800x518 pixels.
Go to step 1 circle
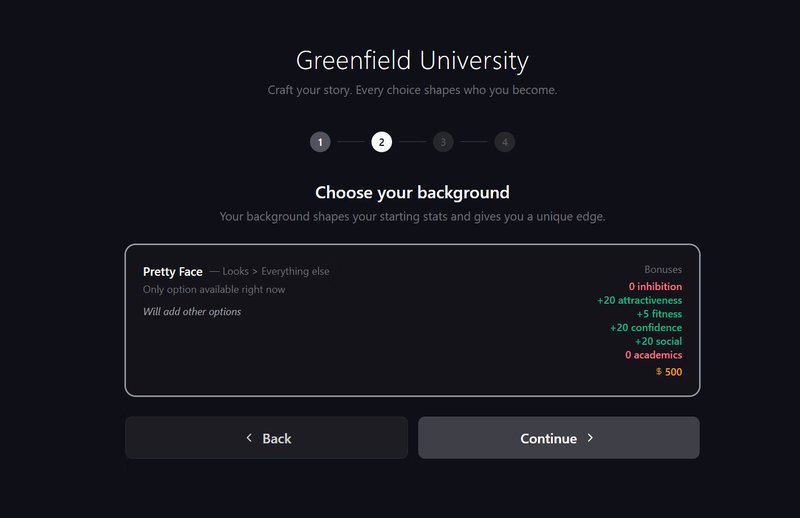coord(320,142)
